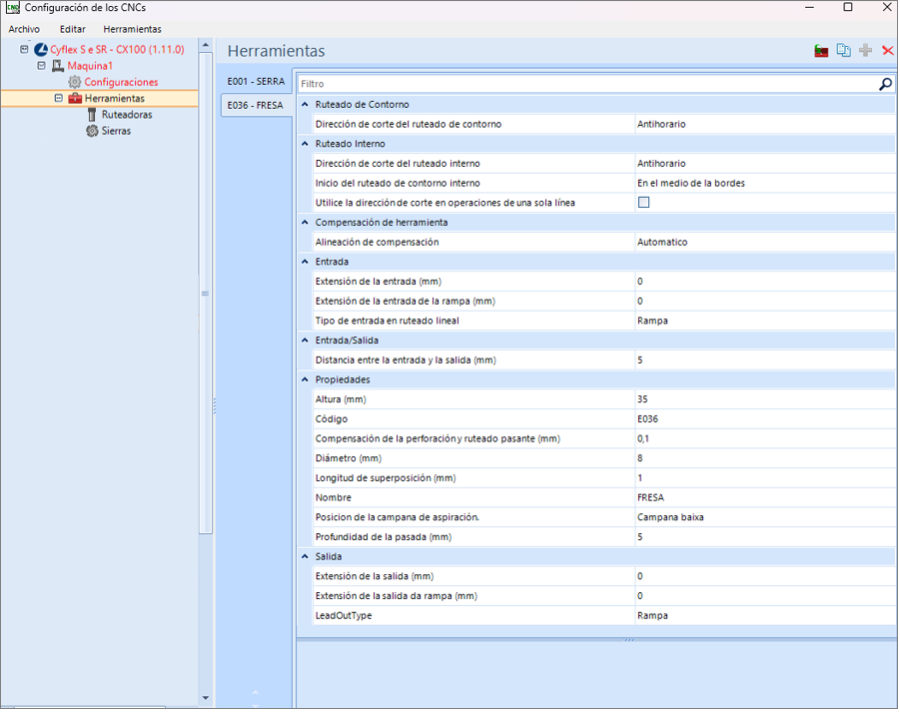The width and height of the screenshot is (900, 715).
Task: Edit Profundidad de la pasada value 5
Action: (x=765, y=537)
